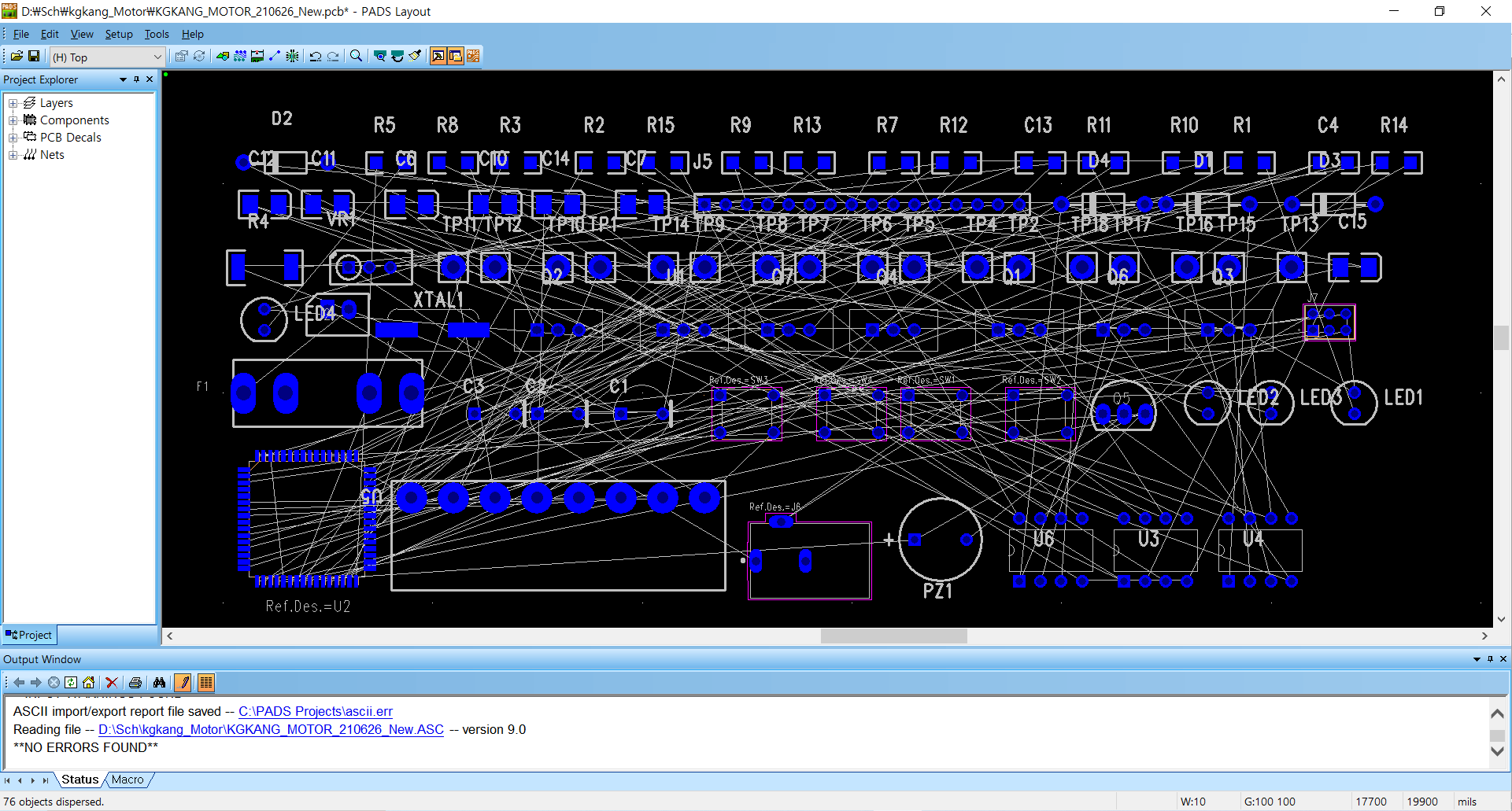Click the Forward arrow in Output Window
Screen dimensions: 1512x811
coord(36,683)
